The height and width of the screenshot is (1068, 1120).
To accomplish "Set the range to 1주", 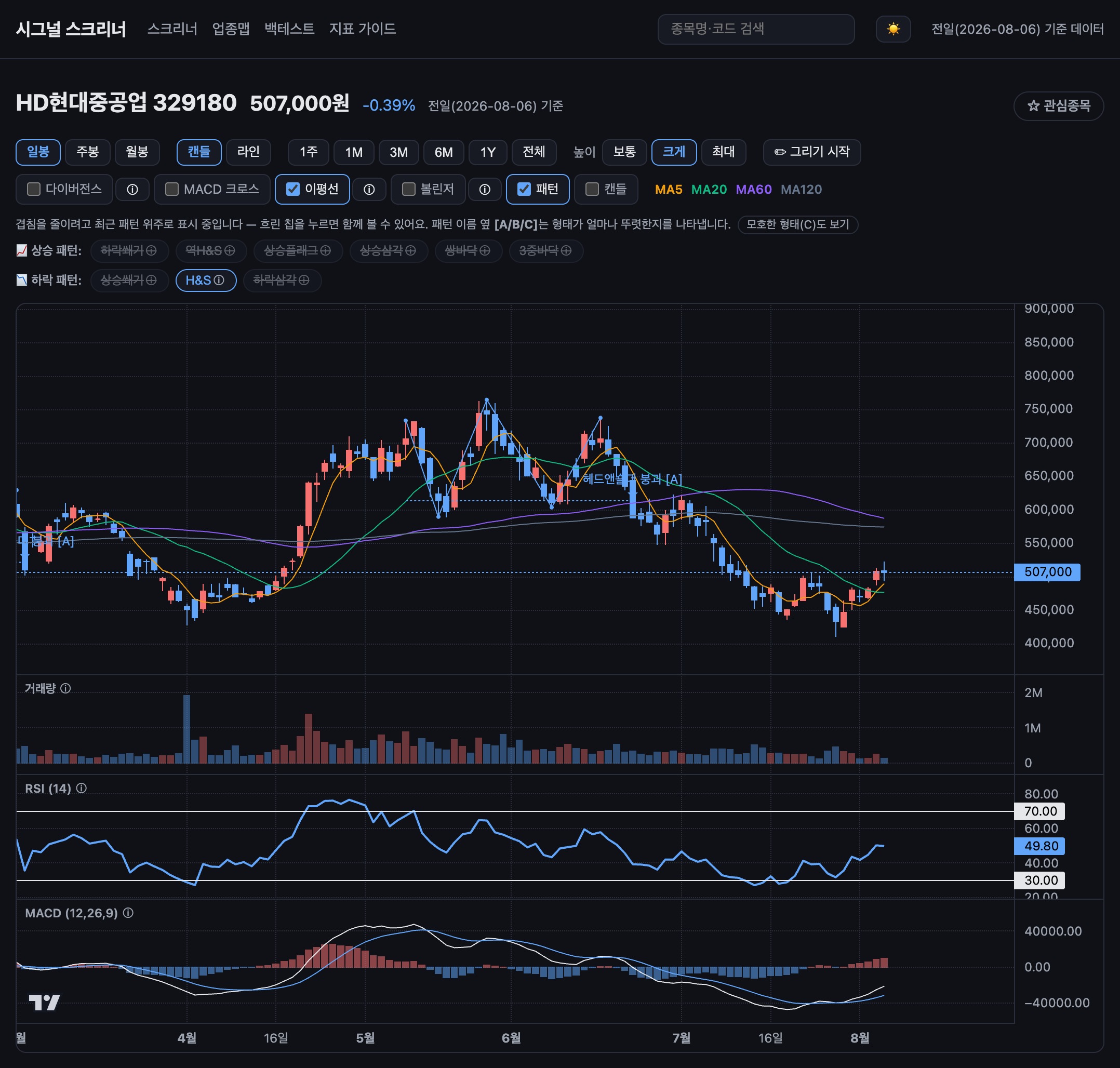I will [x=309, y=152].
